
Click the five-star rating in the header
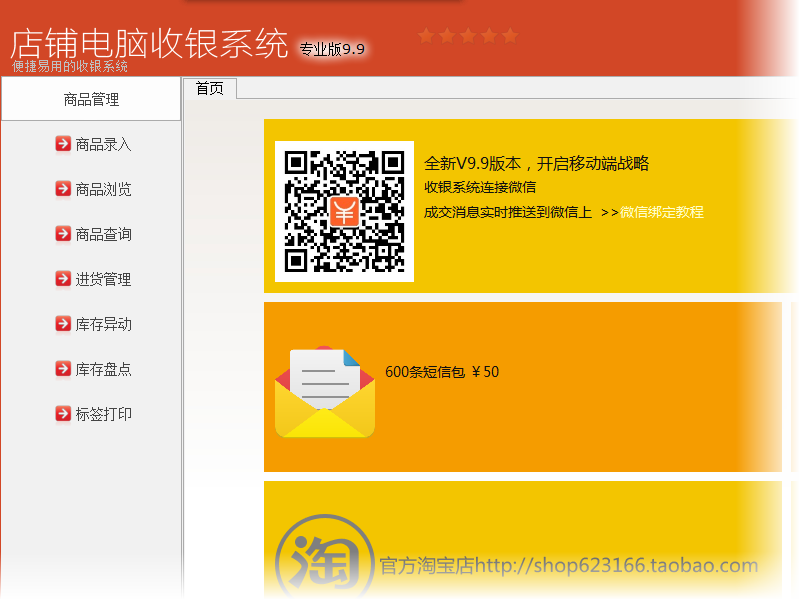468,36
